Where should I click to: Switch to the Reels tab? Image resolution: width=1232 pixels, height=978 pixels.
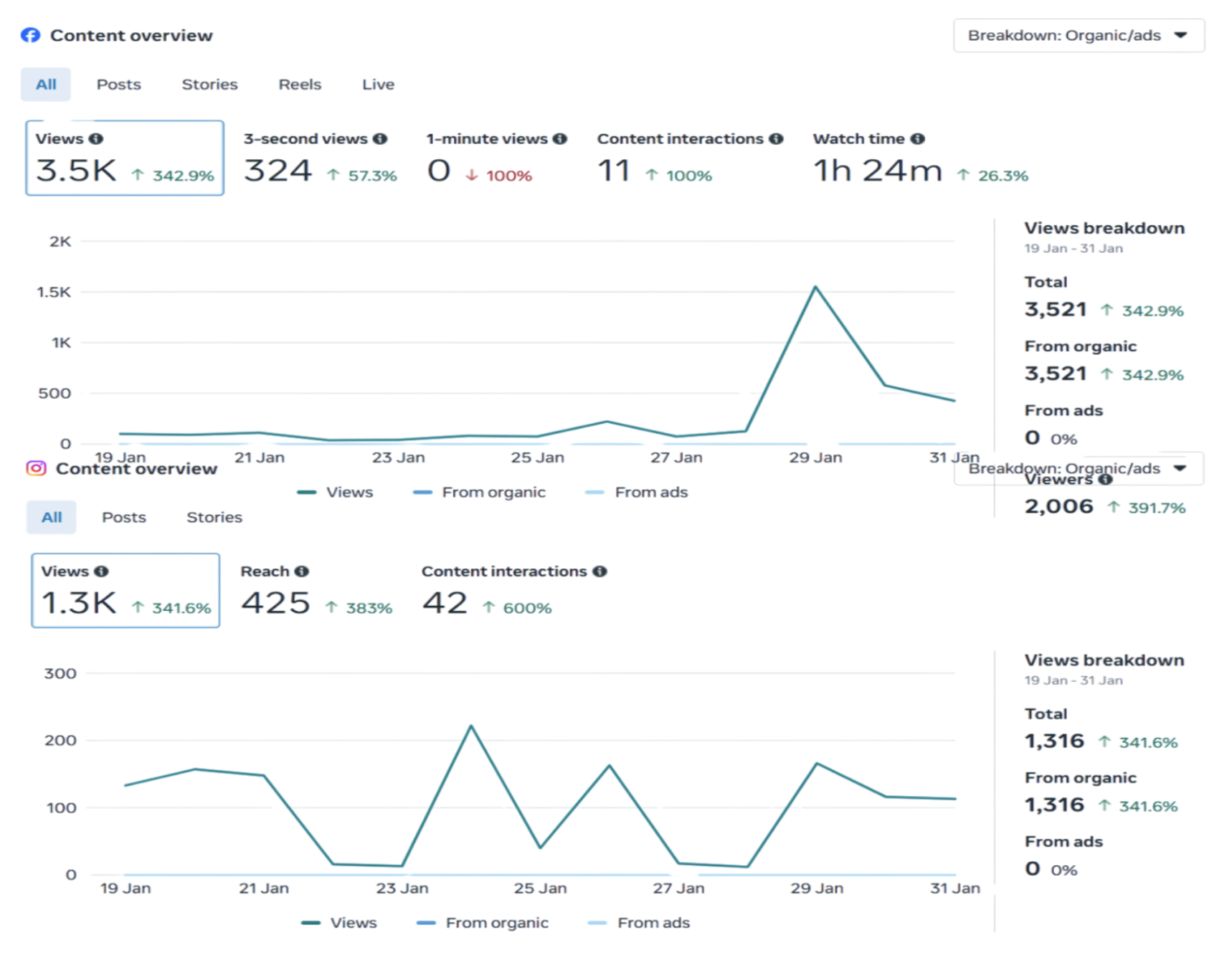point(300,85)
